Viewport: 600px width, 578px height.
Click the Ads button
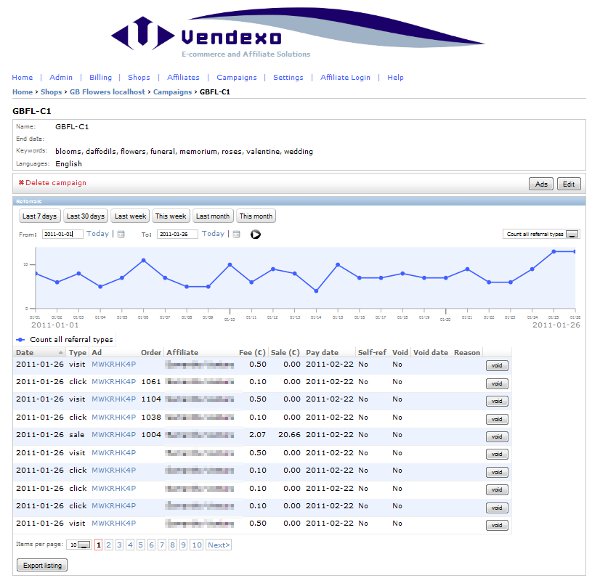coord(541,184)
